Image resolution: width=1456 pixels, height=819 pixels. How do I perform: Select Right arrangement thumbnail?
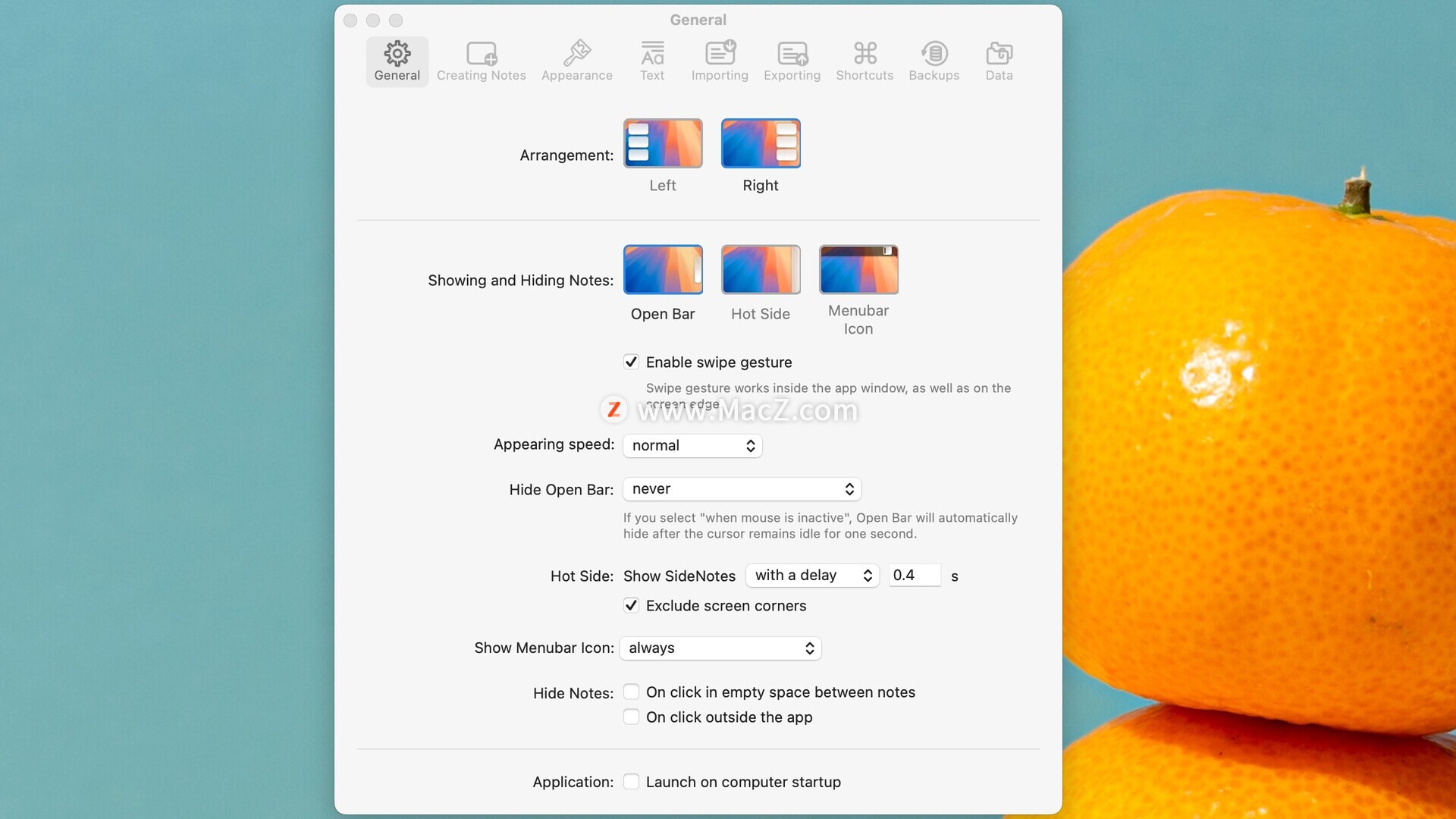(761, 143)
